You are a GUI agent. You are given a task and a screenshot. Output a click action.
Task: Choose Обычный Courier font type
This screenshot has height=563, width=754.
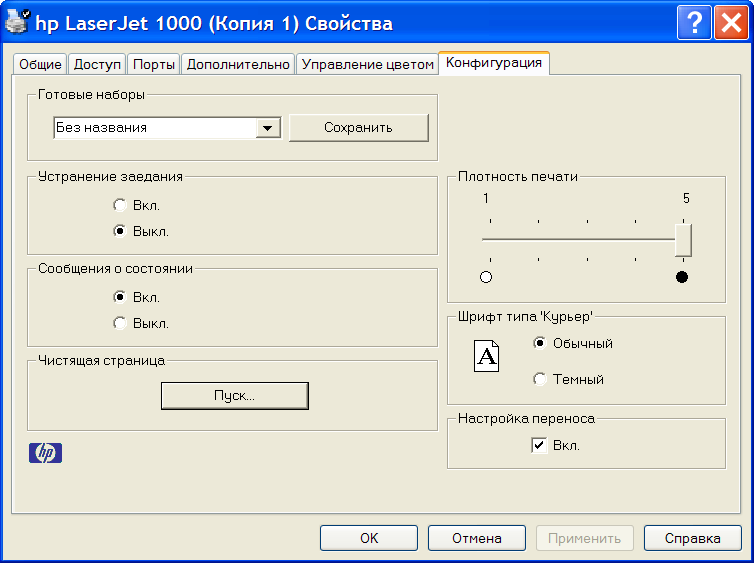tap(540, 343)
